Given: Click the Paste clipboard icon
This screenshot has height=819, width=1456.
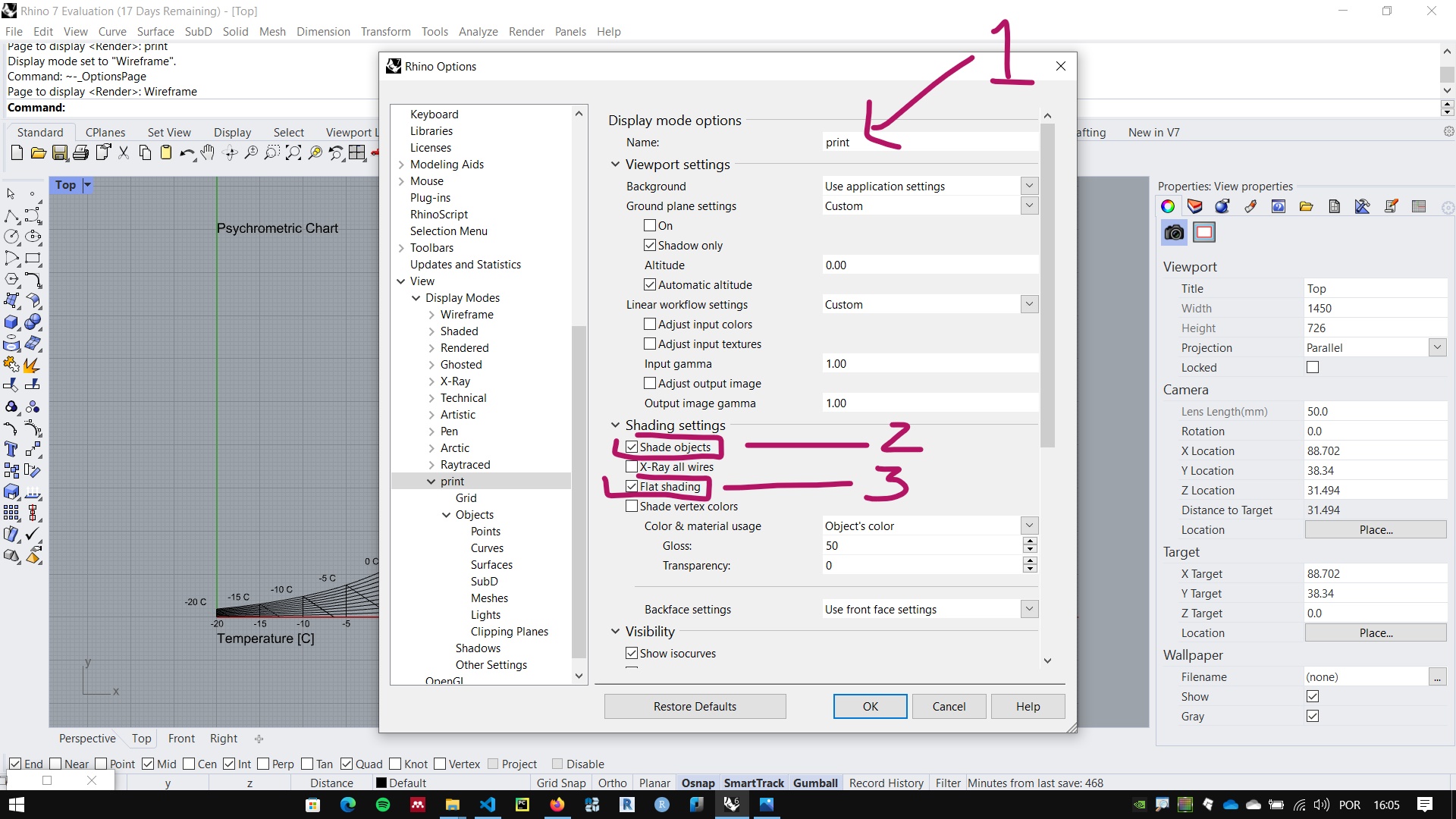Looking at the screenshot, I should tap(165, 153).
